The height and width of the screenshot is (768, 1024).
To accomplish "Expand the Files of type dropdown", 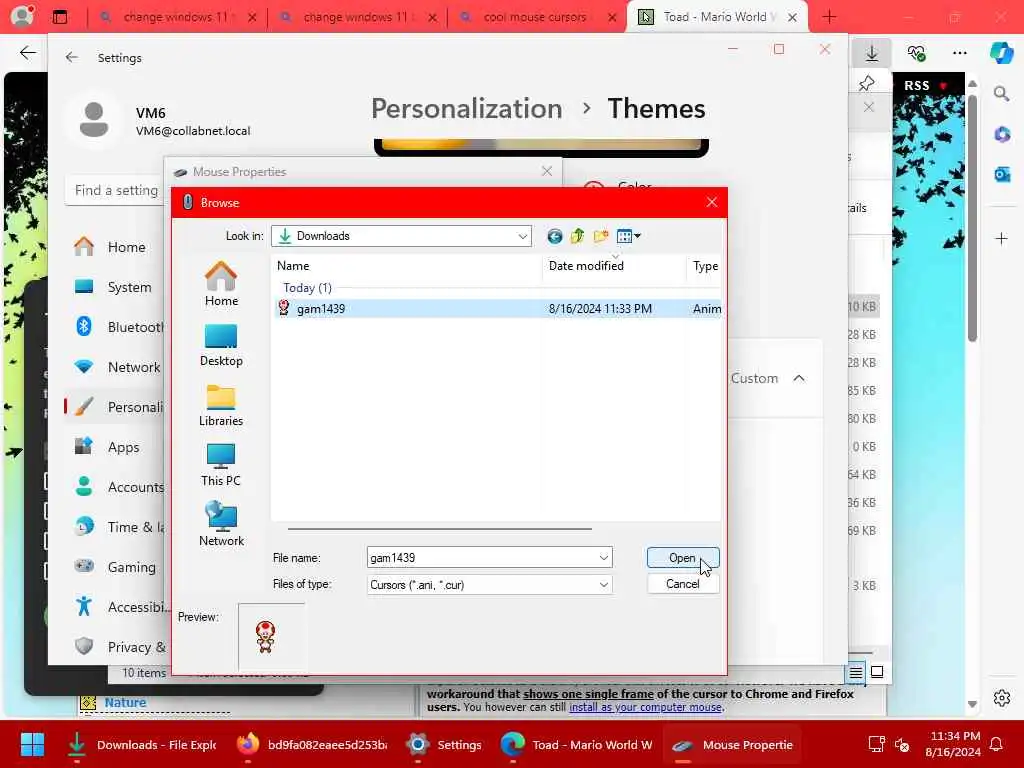I will [603, 584].
